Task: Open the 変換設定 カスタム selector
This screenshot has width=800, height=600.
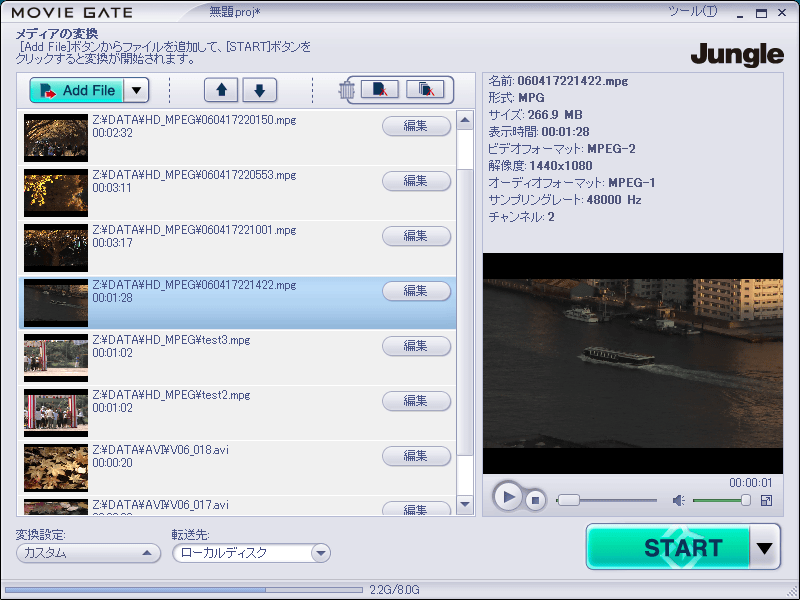Action: (88, 553)
